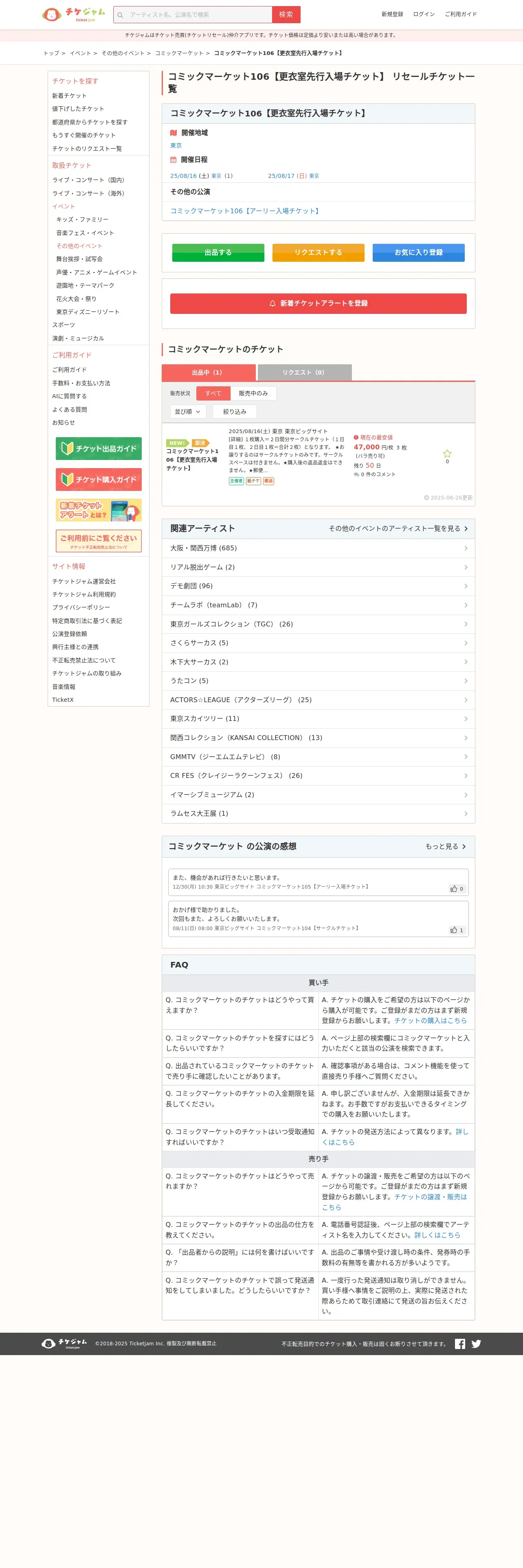Switch to the 出品中 (1) tab

(208, 372)
